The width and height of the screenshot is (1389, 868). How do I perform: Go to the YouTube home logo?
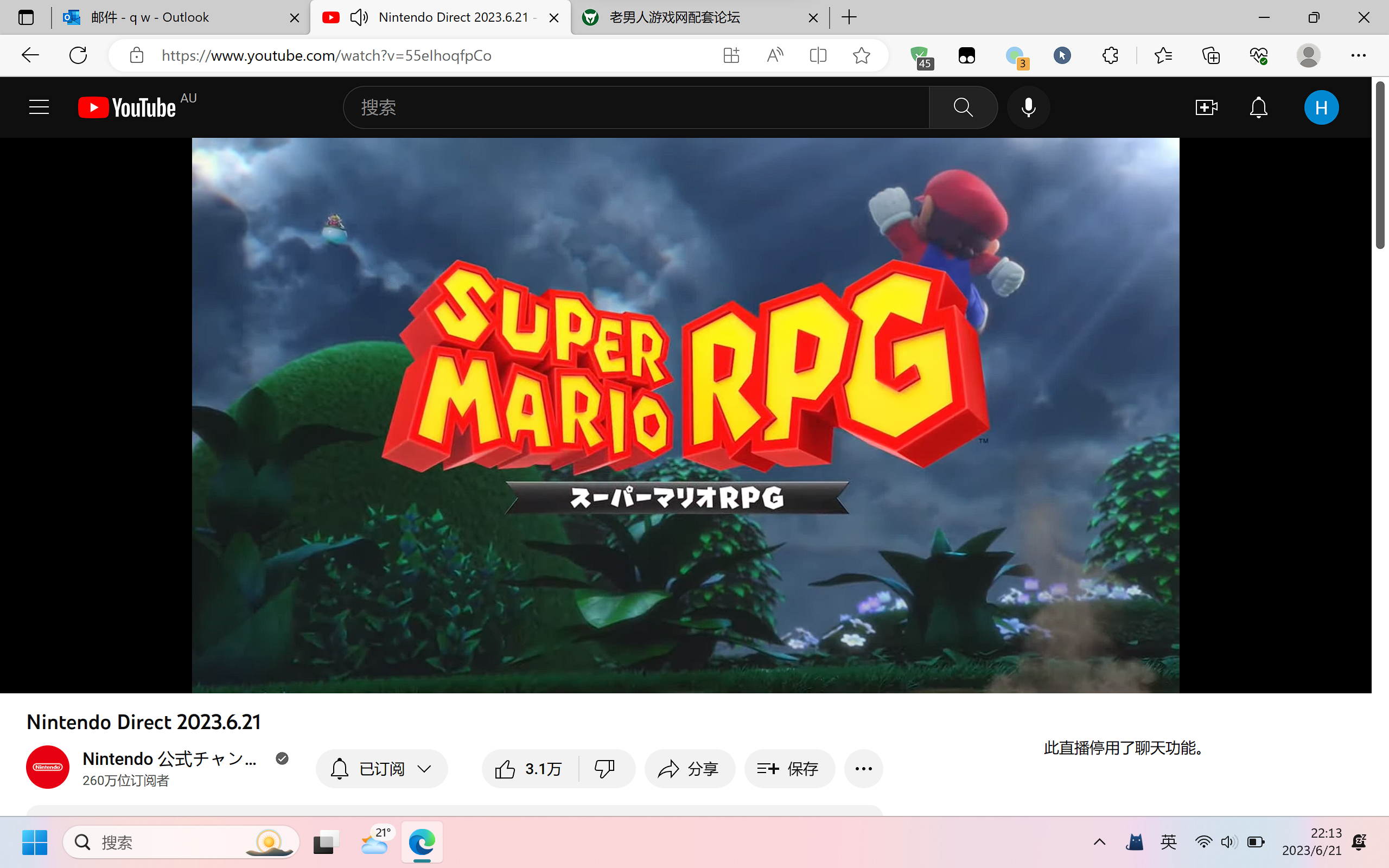[x=128, y=107]
